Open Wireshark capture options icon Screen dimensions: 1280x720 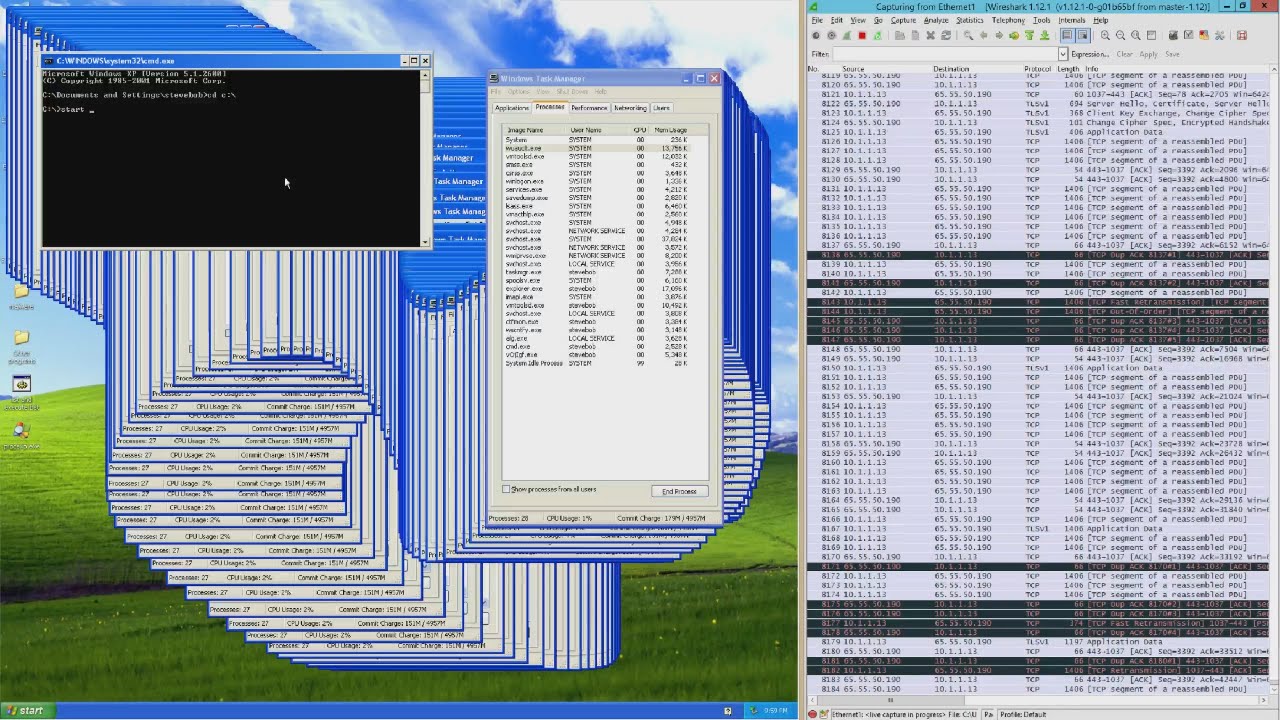click(831, 35)
